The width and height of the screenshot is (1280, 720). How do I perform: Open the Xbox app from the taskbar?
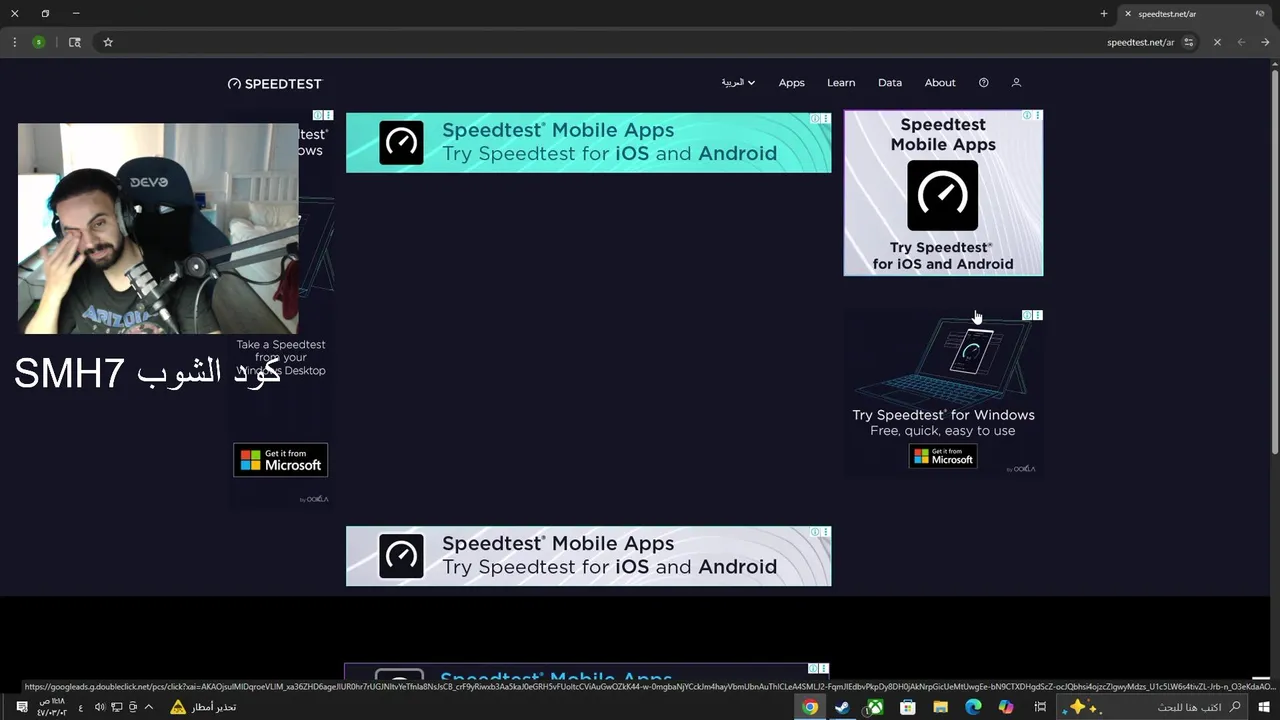point(875,707)
